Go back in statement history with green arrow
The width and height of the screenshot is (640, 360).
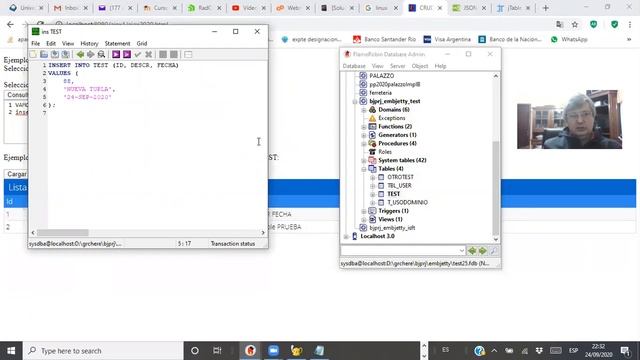(x=80, y=54)
